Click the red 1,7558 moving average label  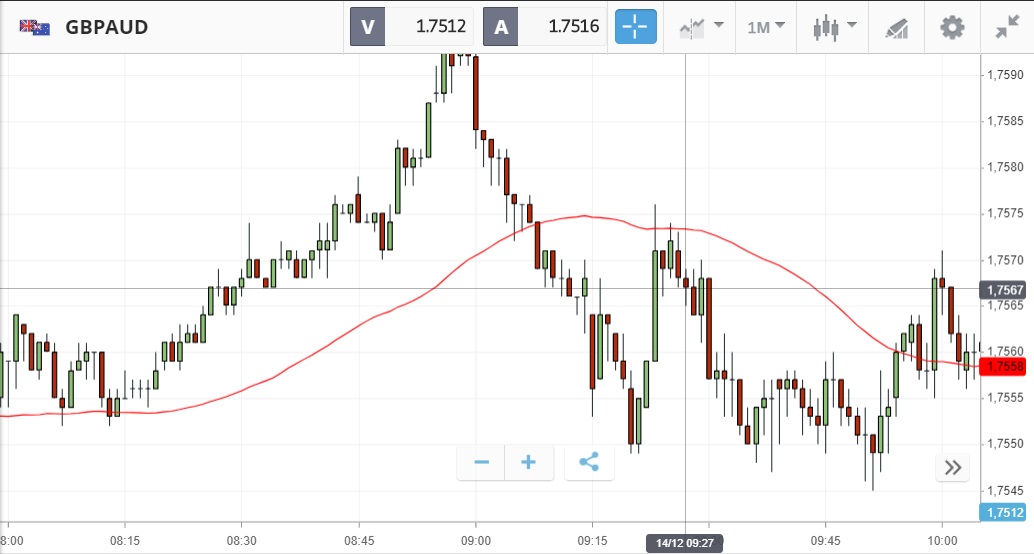click(x=1003, y=367)
